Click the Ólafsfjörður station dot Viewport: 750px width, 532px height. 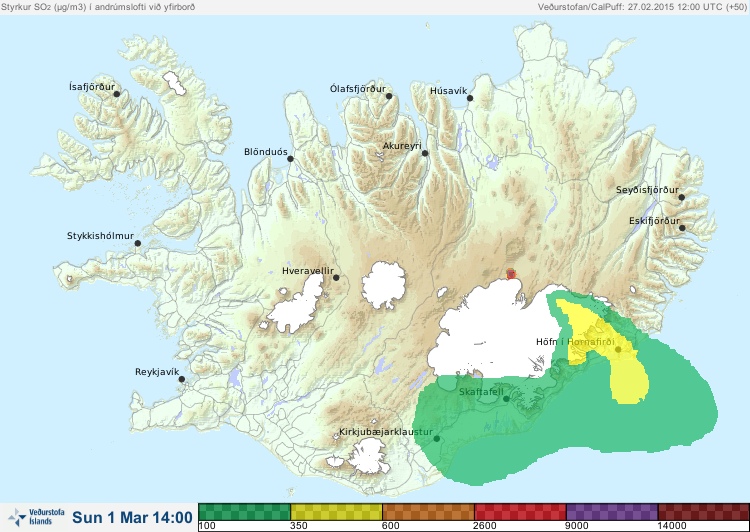[389, 96]
